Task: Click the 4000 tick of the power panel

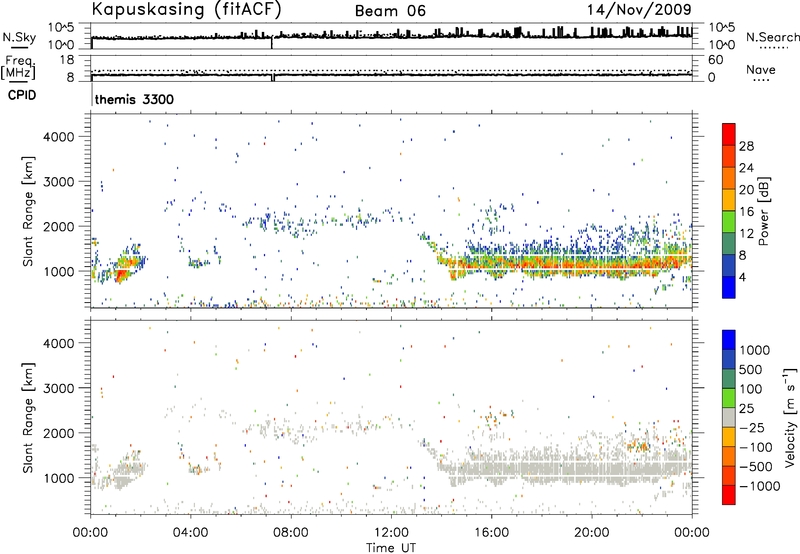Action: pos(59,137)
